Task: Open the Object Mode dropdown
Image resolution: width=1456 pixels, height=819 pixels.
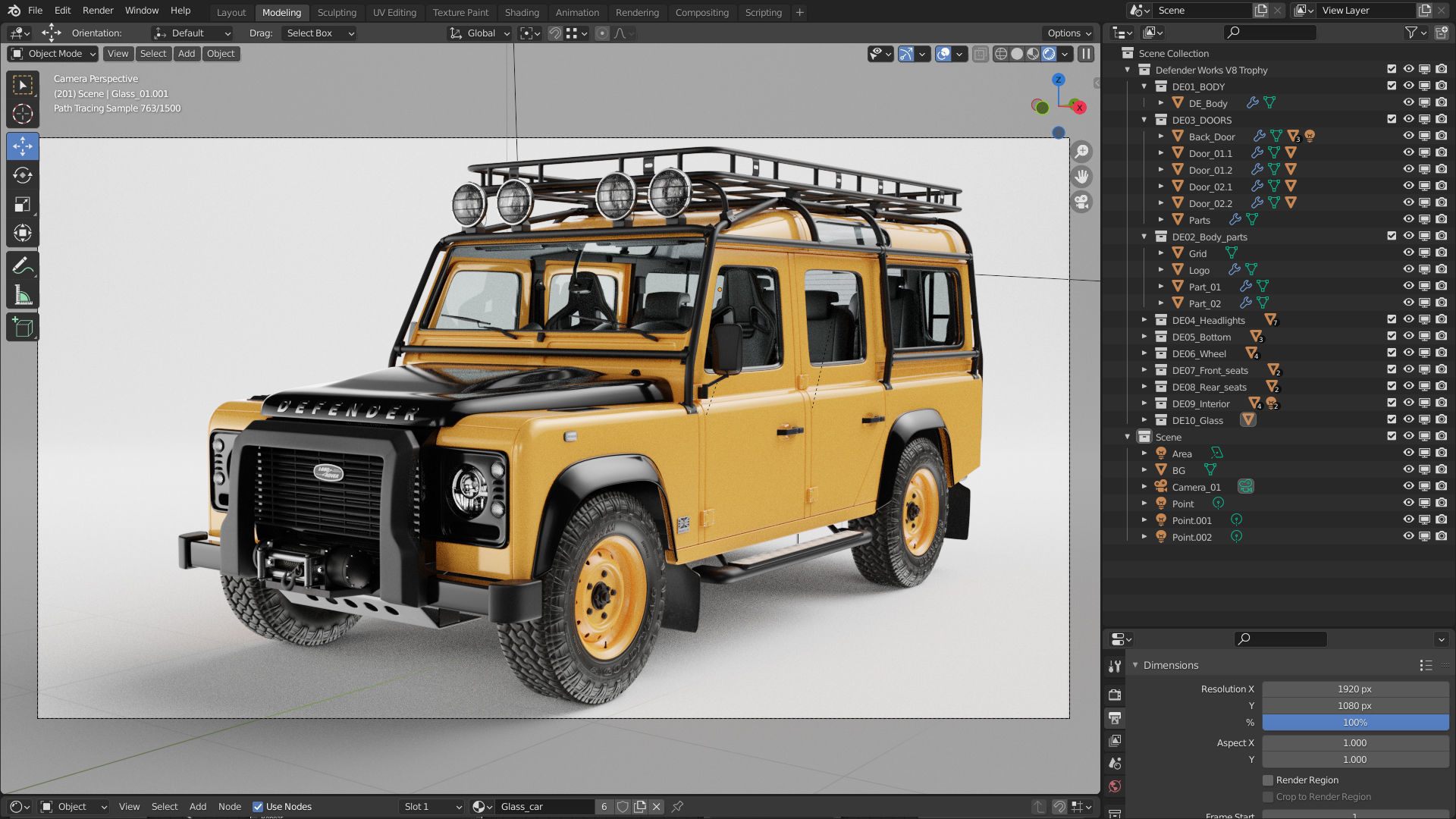Action: pos(53,54)
